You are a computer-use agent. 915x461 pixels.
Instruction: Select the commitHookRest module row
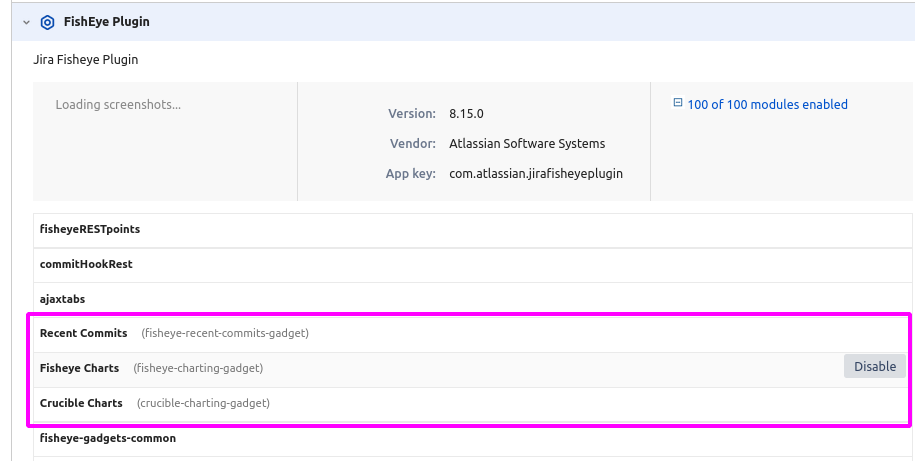[x=473, y=265]
